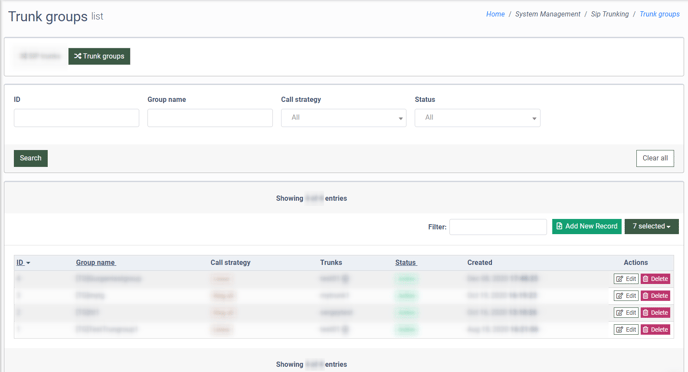Focus the Group name search field
This screenshot has width=688, height=372.
(x=210, y=118)
